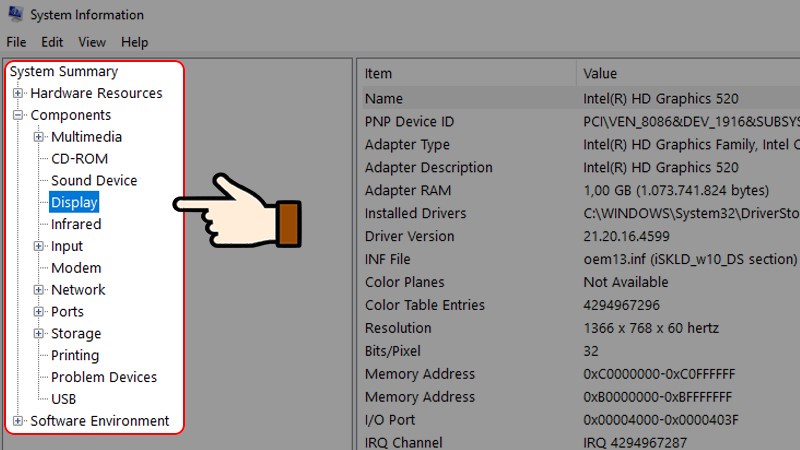This screenshot has height=450, width=800.
Task: Click the Adapter Description row label
Action: 429,167
